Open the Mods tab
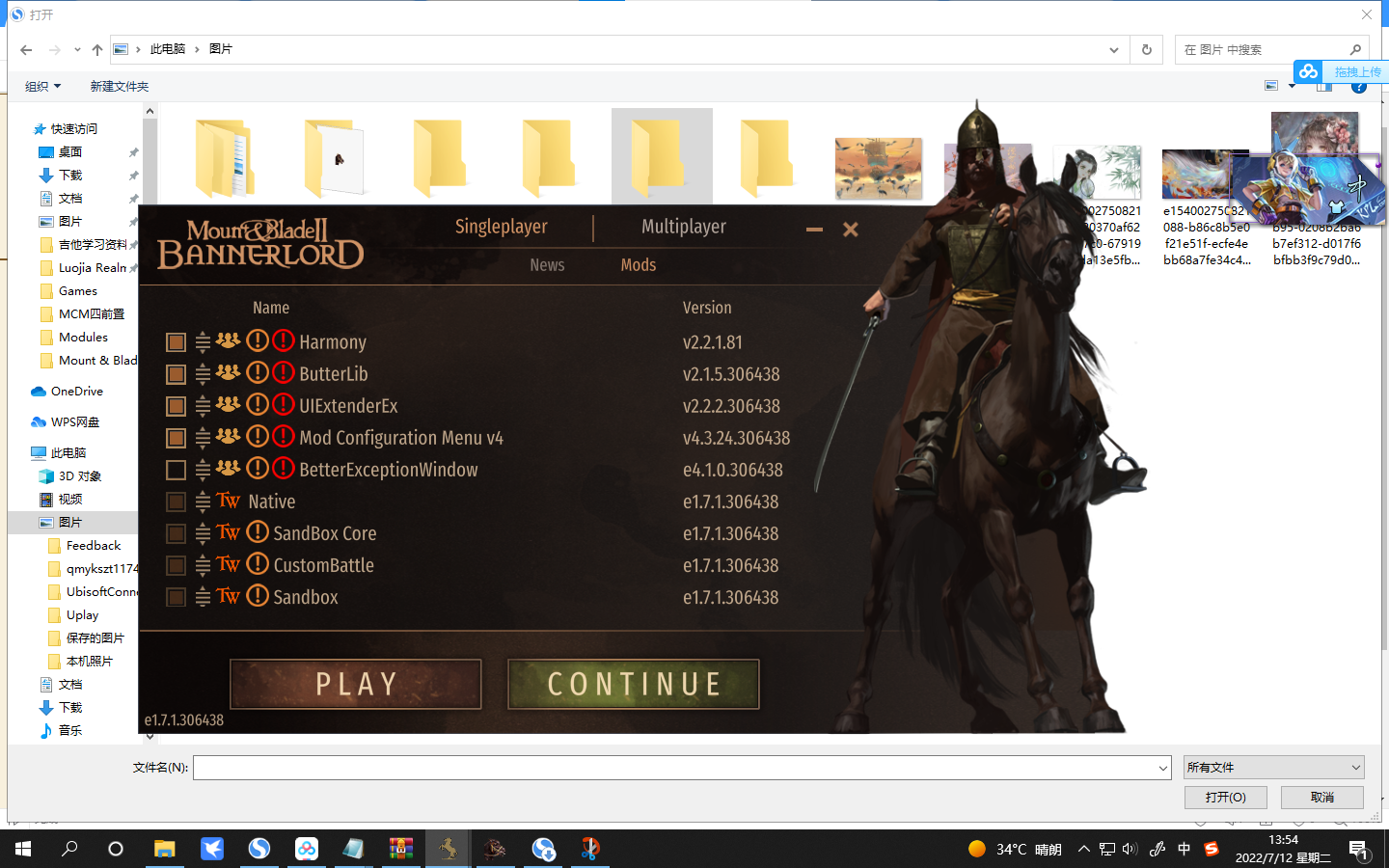Screen dimensions: 1389x868 click(639, 265)
